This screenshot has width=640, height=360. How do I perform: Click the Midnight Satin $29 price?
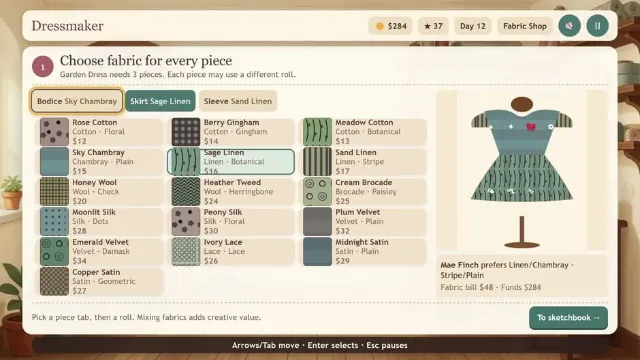(x=342, y=261)
